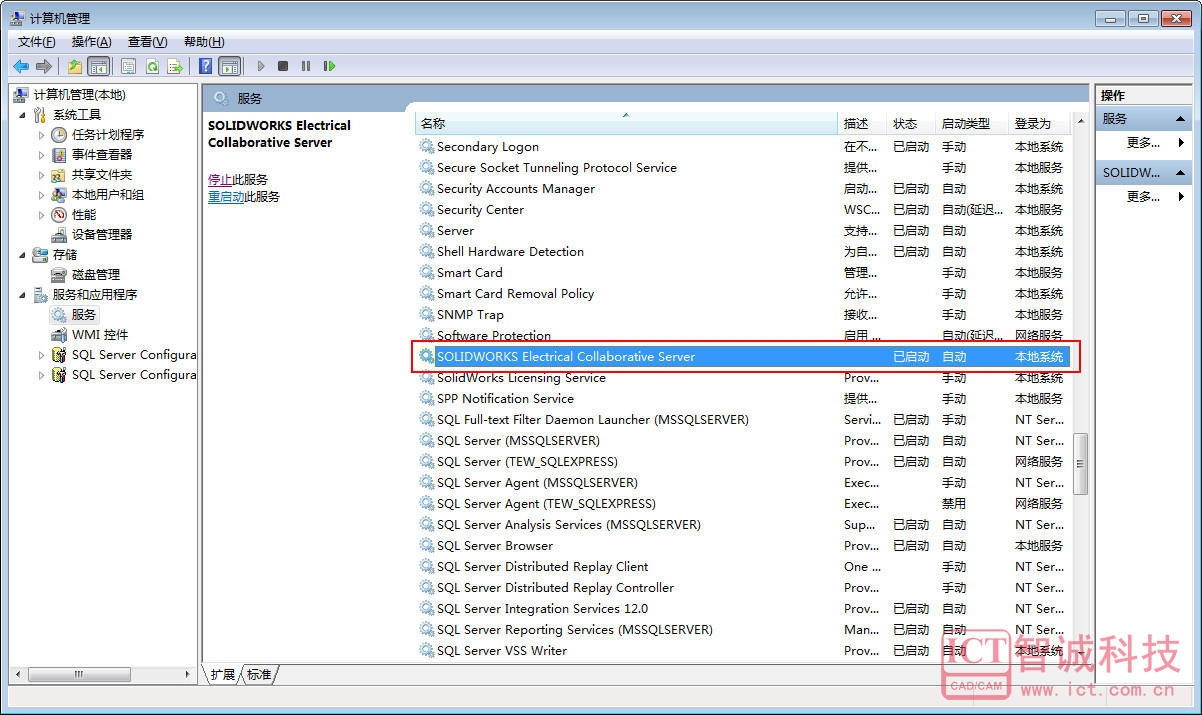1202x715 pixels.
Task: Click the services list vertical scrollbar thumb
Action: pos(1079,464)
